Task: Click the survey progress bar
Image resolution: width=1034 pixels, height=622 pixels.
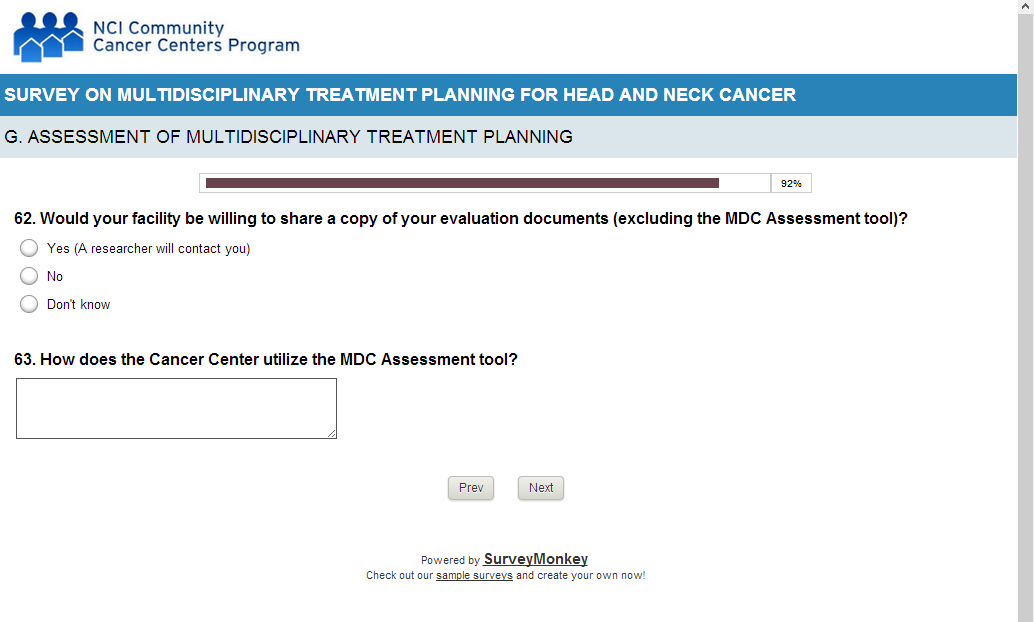Action: [485, 183]
